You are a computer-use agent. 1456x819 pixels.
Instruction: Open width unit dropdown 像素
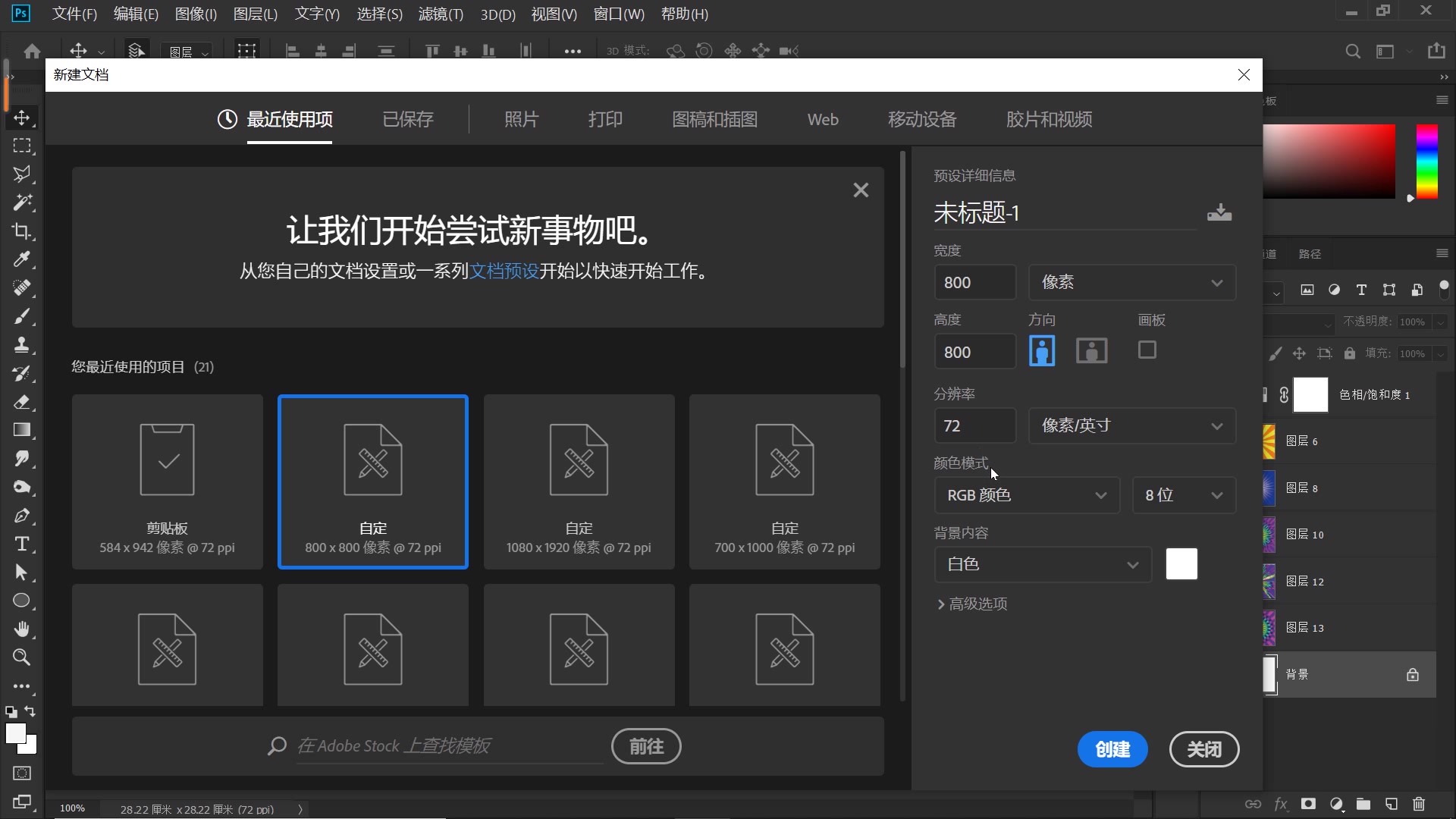click(1132, 282)
